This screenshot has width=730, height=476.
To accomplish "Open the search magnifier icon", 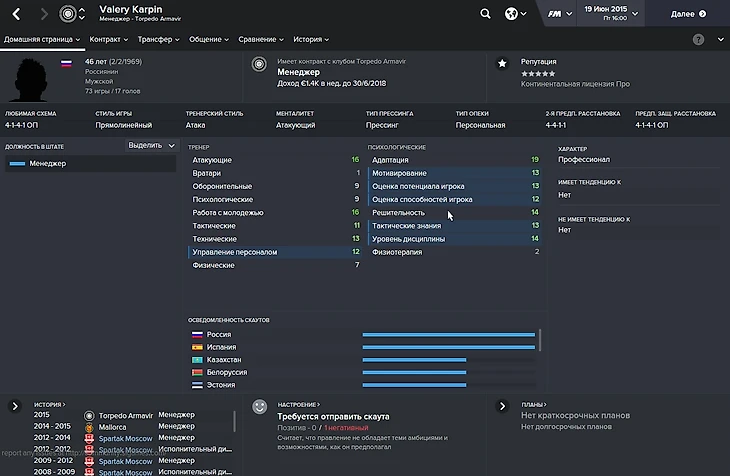I will pyautogui.click(x=485, y=14).
